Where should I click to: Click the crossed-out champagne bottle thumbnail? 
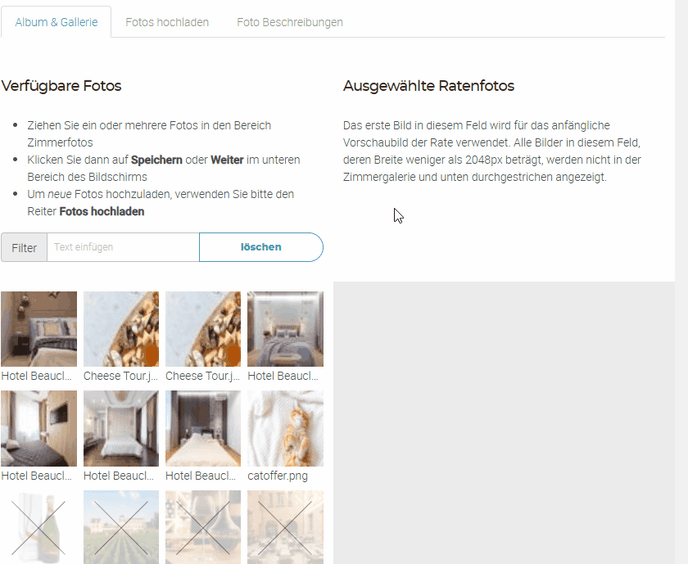39,527
